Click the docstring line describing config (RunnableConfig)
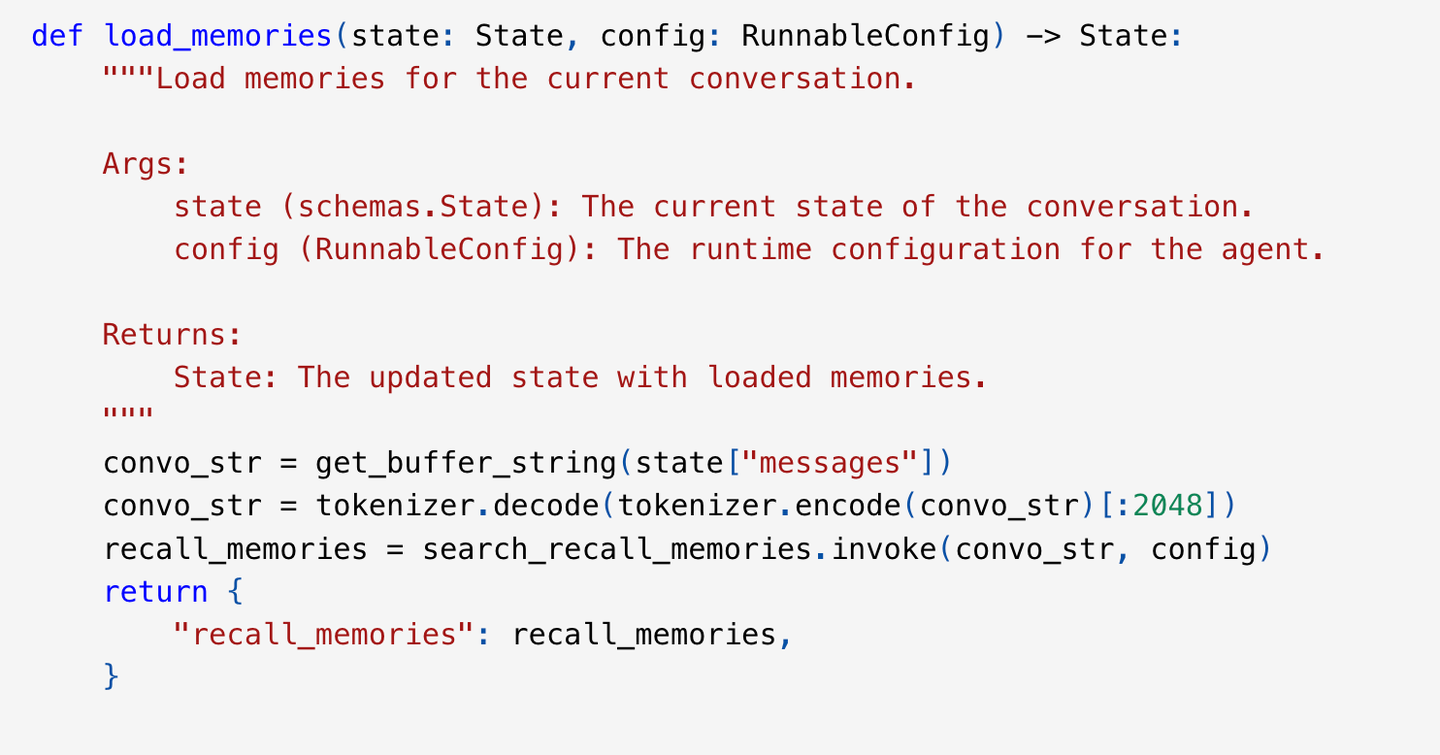1440x755 pixels. pyautogui.click(x=749, y=250)
